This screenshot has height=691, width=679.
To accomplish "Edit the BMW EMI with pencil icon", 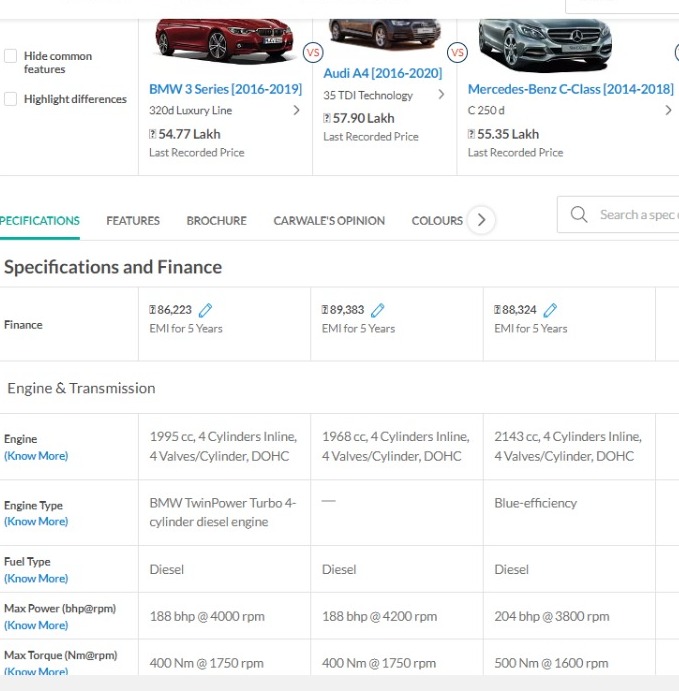I will click(x=205, y=310).
